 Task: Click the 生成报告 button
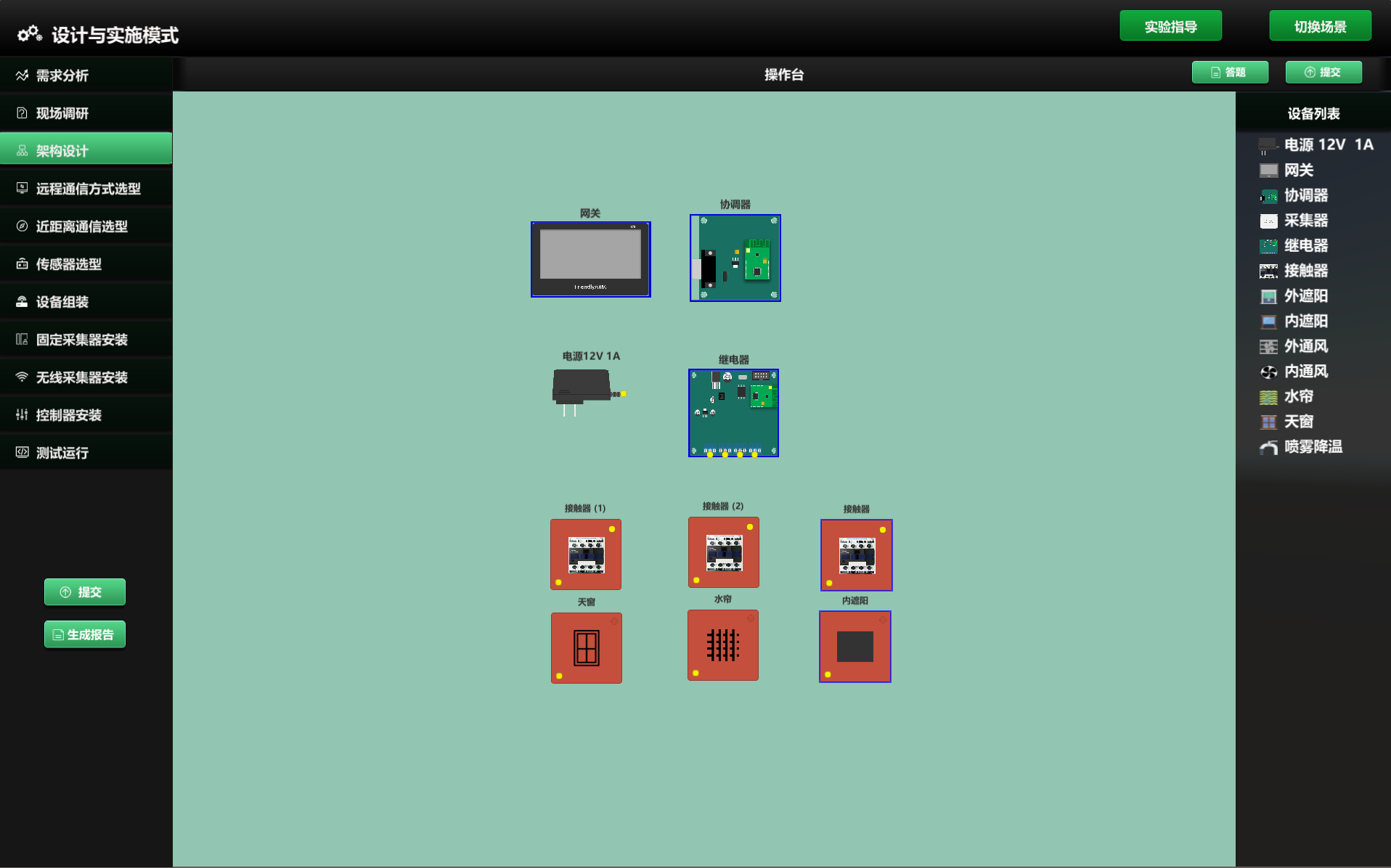coord(84,634)
